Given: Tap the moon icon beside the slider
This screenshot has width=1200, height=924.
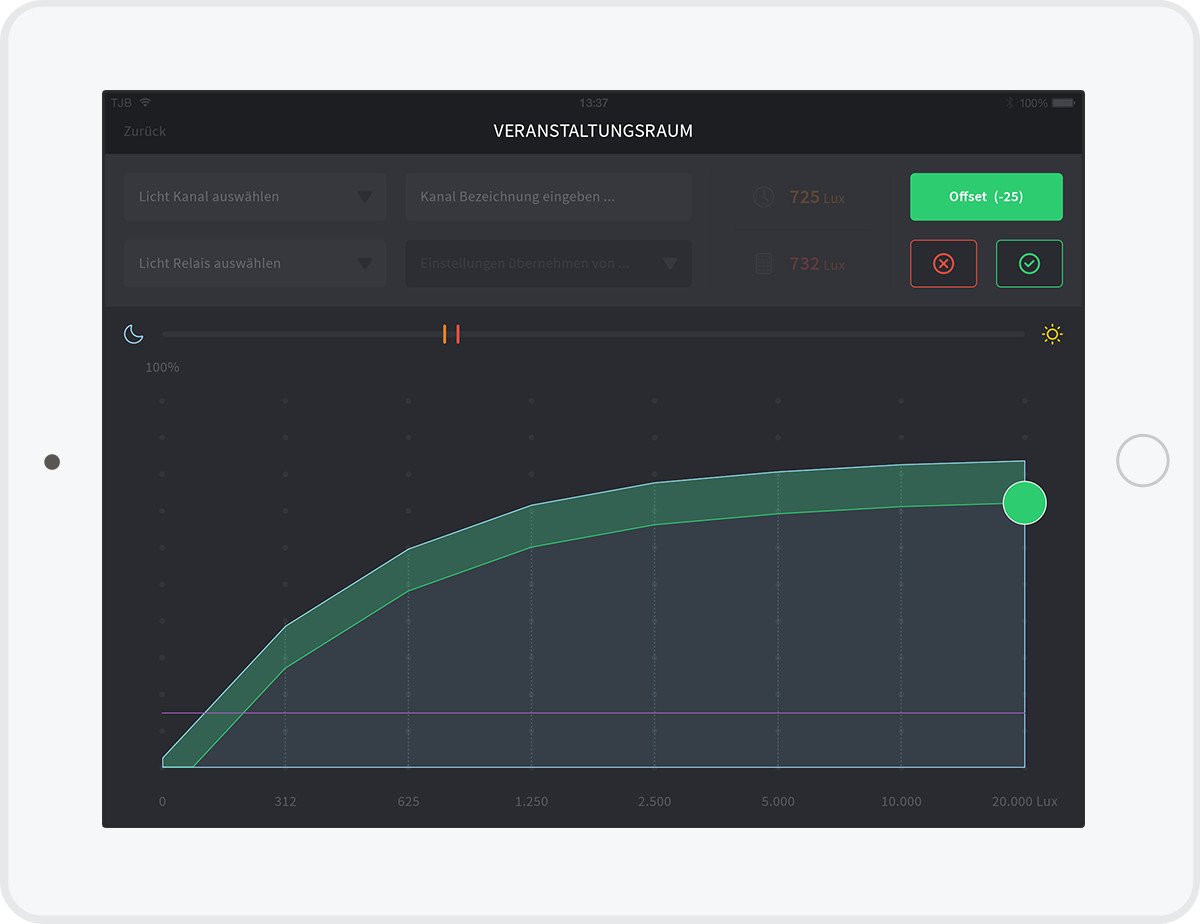Looking at the screenshot, I should click(133, 334).
